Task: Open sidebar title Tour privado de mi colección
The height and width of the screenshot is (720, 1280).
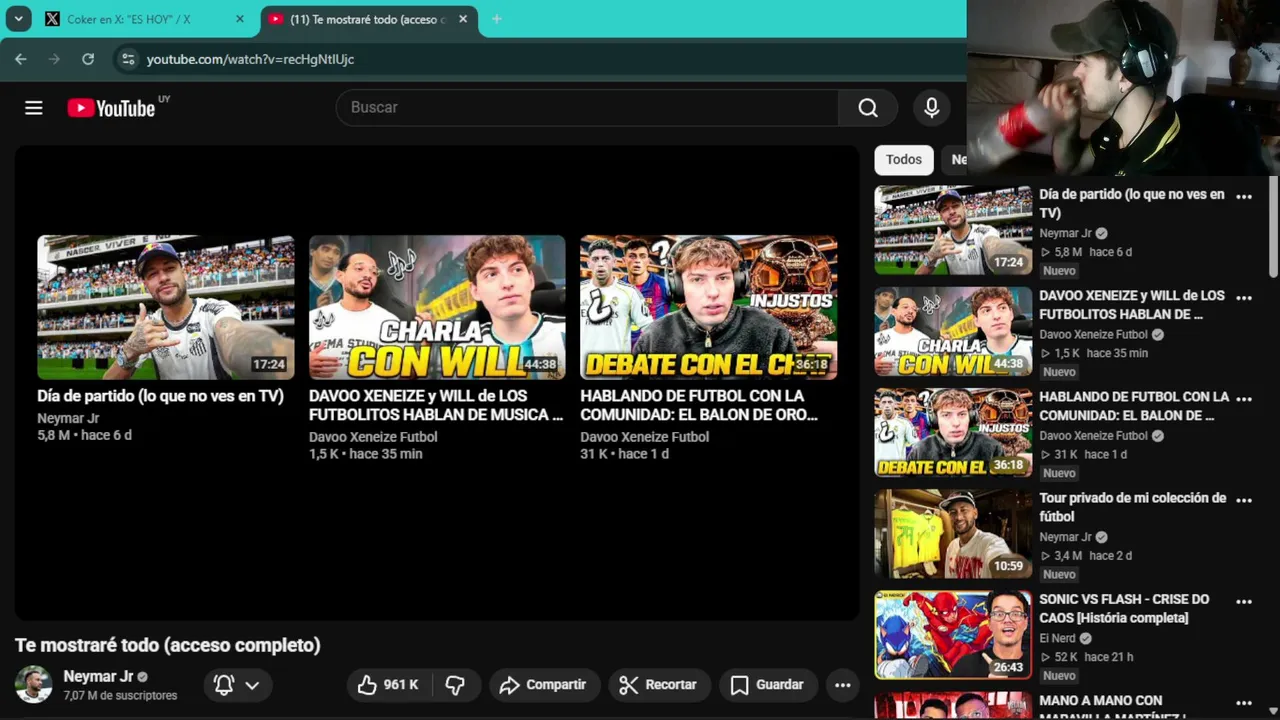Action: coord(1132,507)
